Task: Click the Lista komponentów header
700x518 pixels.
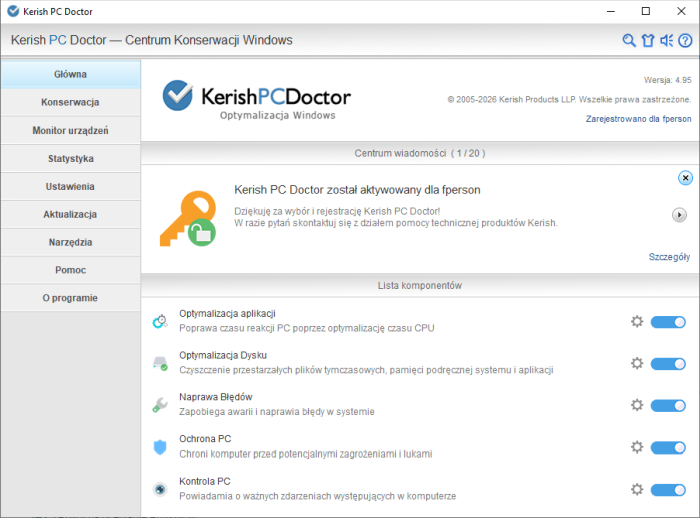Action: point(420,285)
